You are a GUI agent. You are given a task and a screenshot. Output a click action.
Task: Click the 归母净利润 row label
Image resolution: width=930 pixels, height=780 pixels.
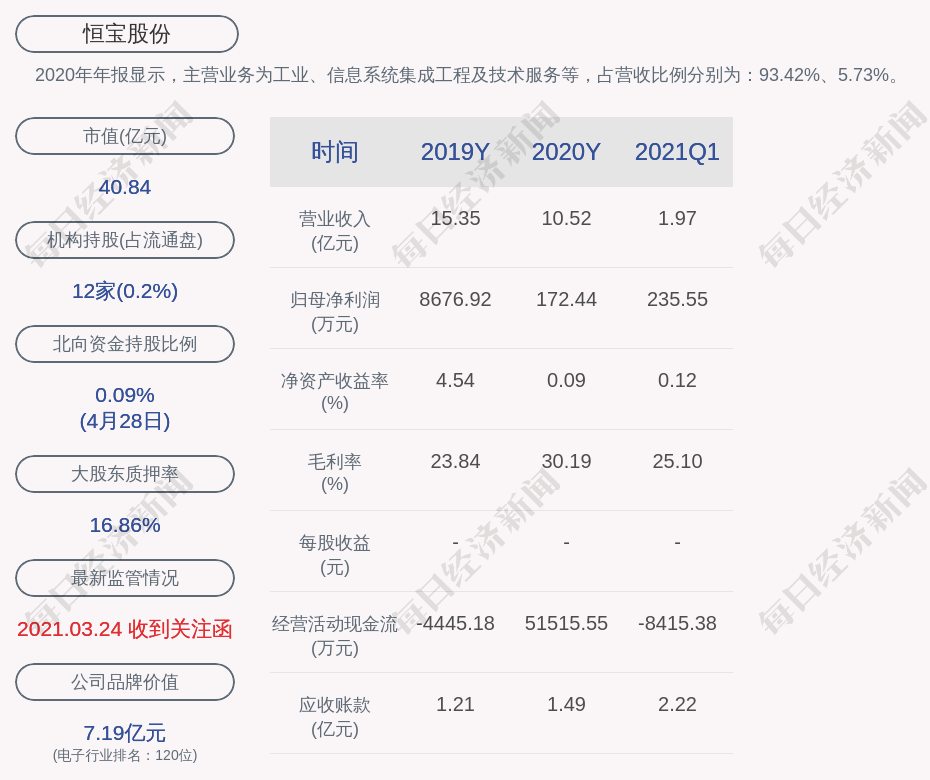[335, 311]
